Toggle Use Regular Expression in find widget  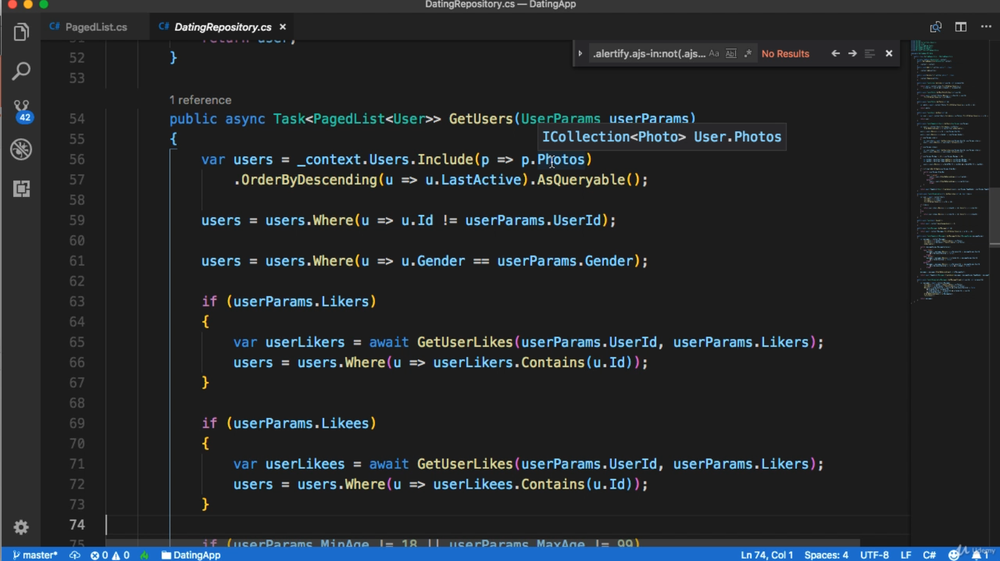(x=747, y=54)
